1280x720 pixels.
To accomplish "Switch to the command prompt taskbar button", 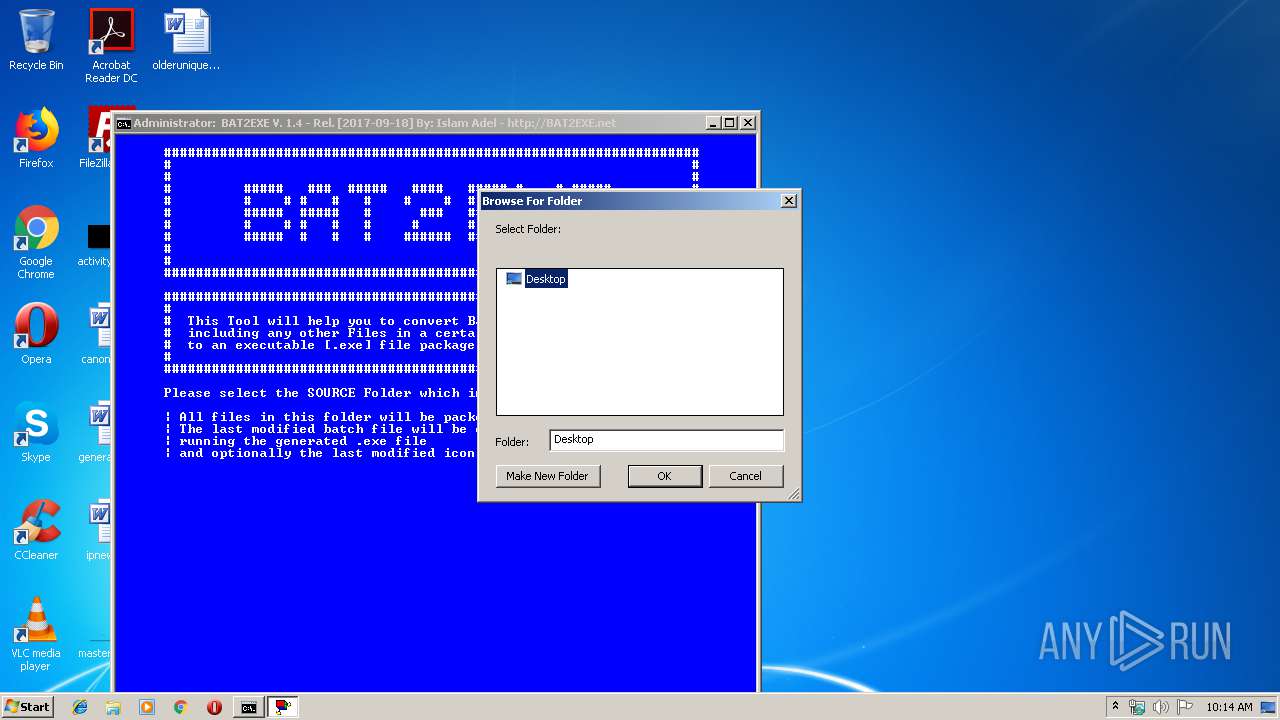I will pos(248,707).
